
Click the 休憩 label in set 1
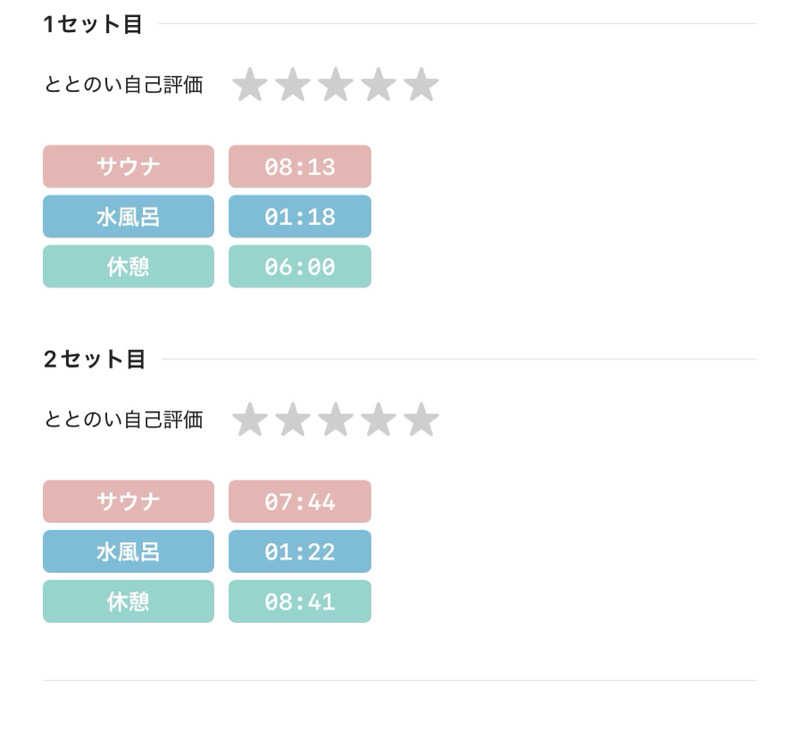pyautogui.click(x=128, y=266)
